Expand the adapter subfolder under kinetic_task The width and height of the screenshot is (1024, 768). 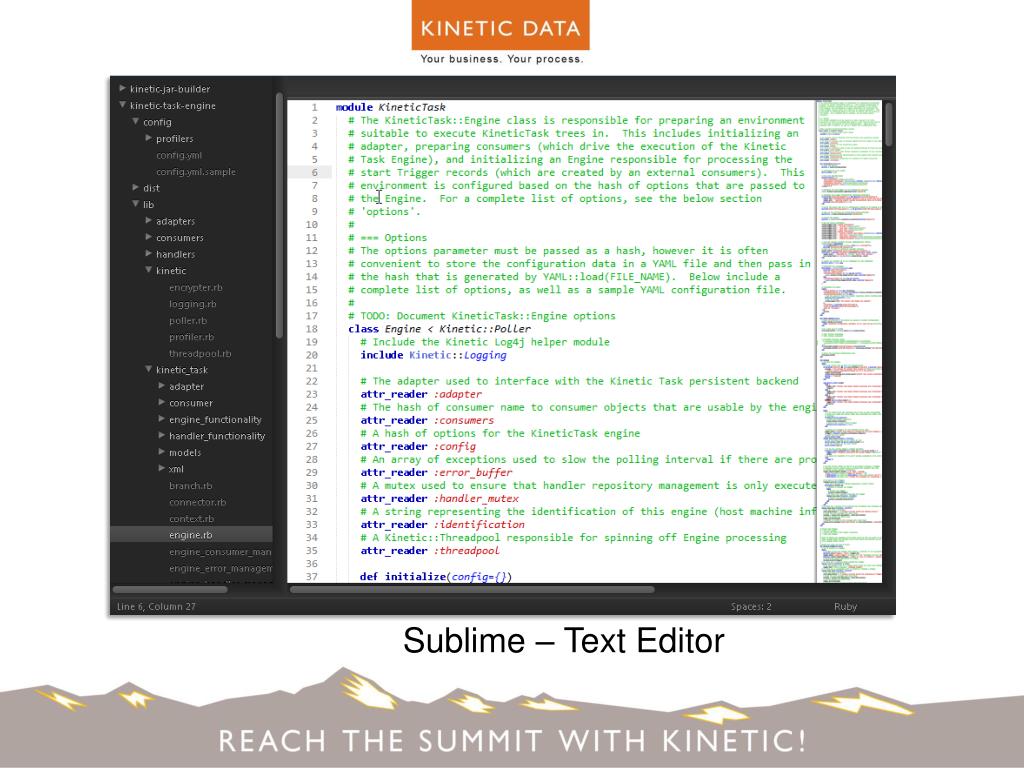coord(162,386)
